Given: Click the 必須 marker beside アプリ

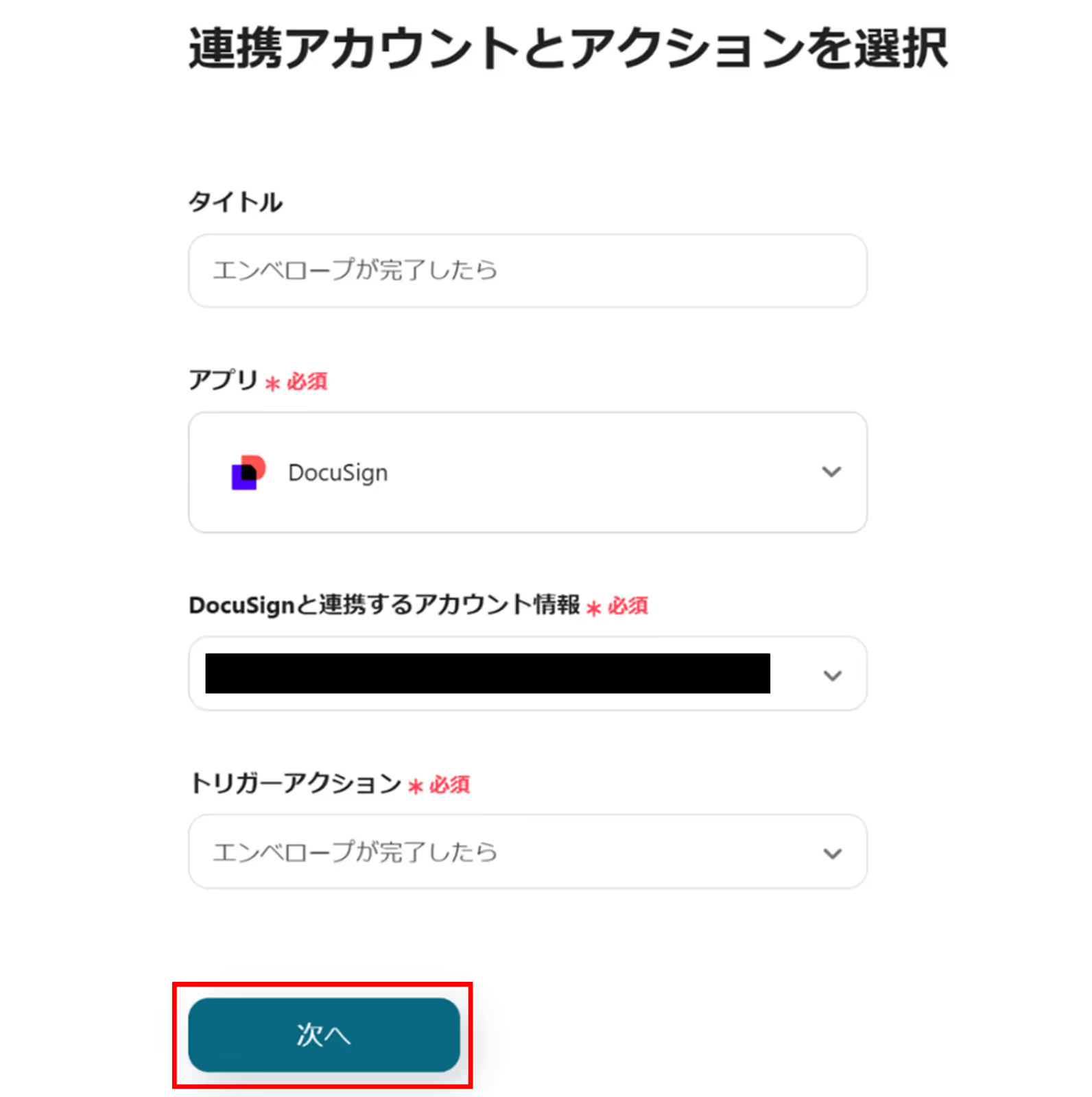Looking at the screenshot, I should coord(307,381).
